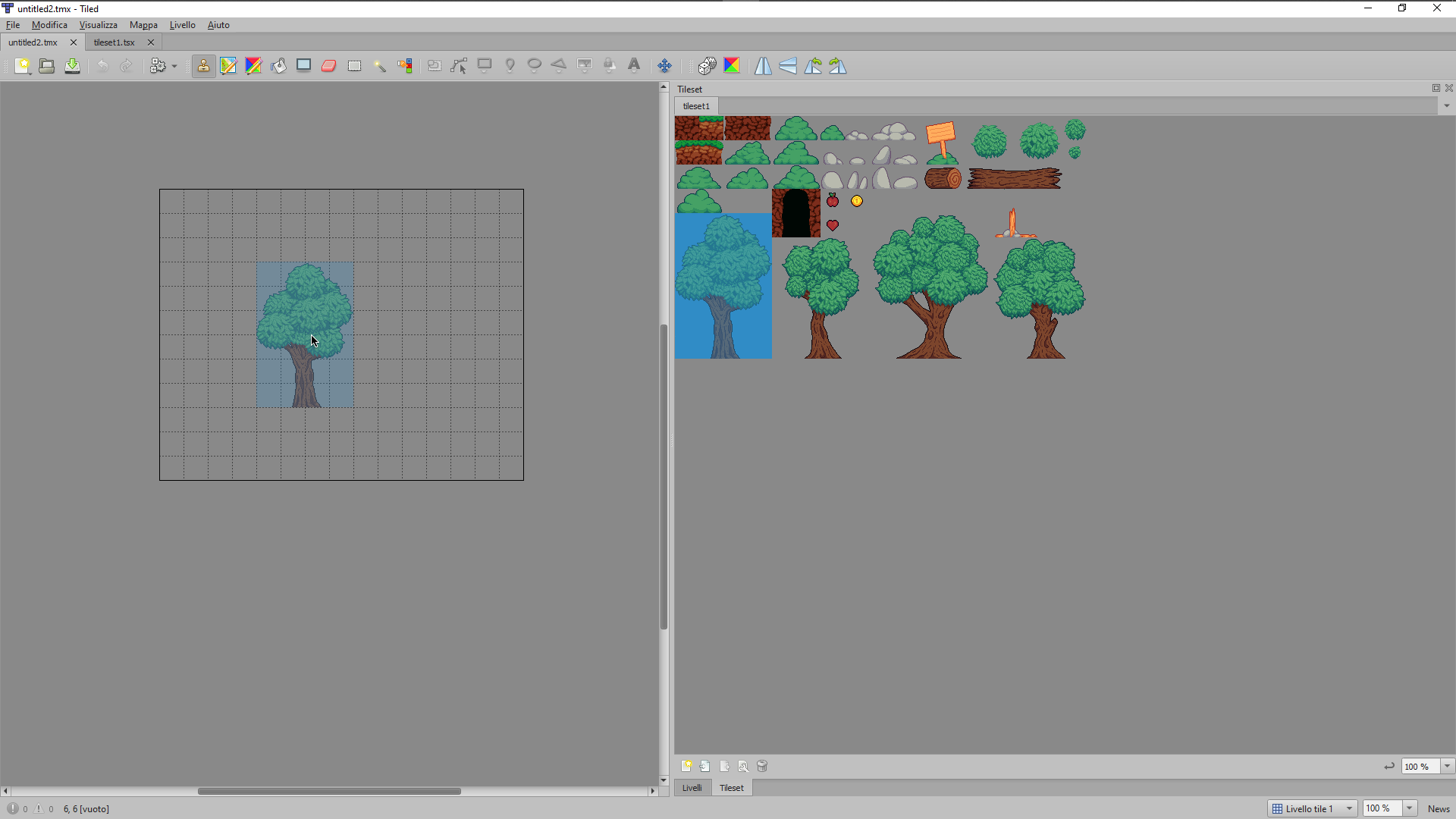Viewport: 1456px width, 819px height.
Task: Open the tileset zoom percentage dropdown
Action: point(1447,766)
